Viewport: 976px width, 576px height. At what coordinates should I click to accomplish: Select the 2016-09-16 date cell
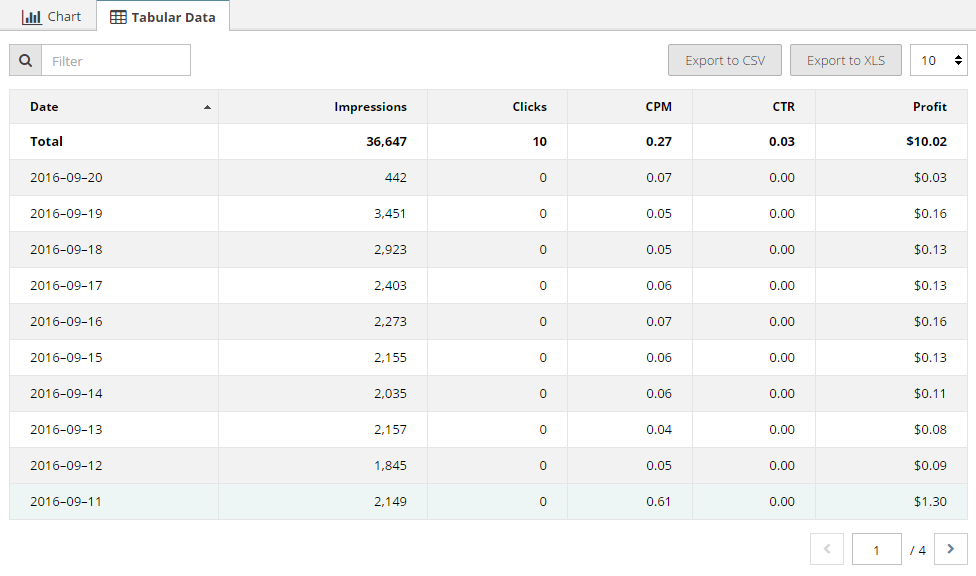coord(66,322)
